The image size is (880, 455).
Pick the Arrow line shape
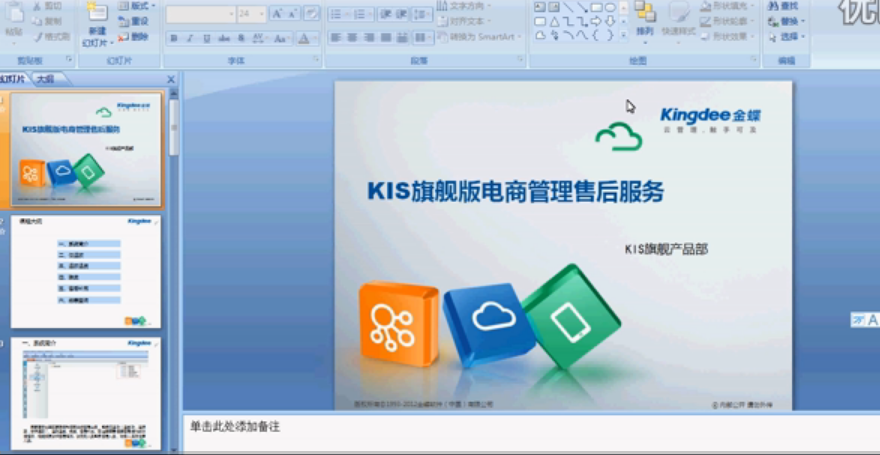point(582,7)
